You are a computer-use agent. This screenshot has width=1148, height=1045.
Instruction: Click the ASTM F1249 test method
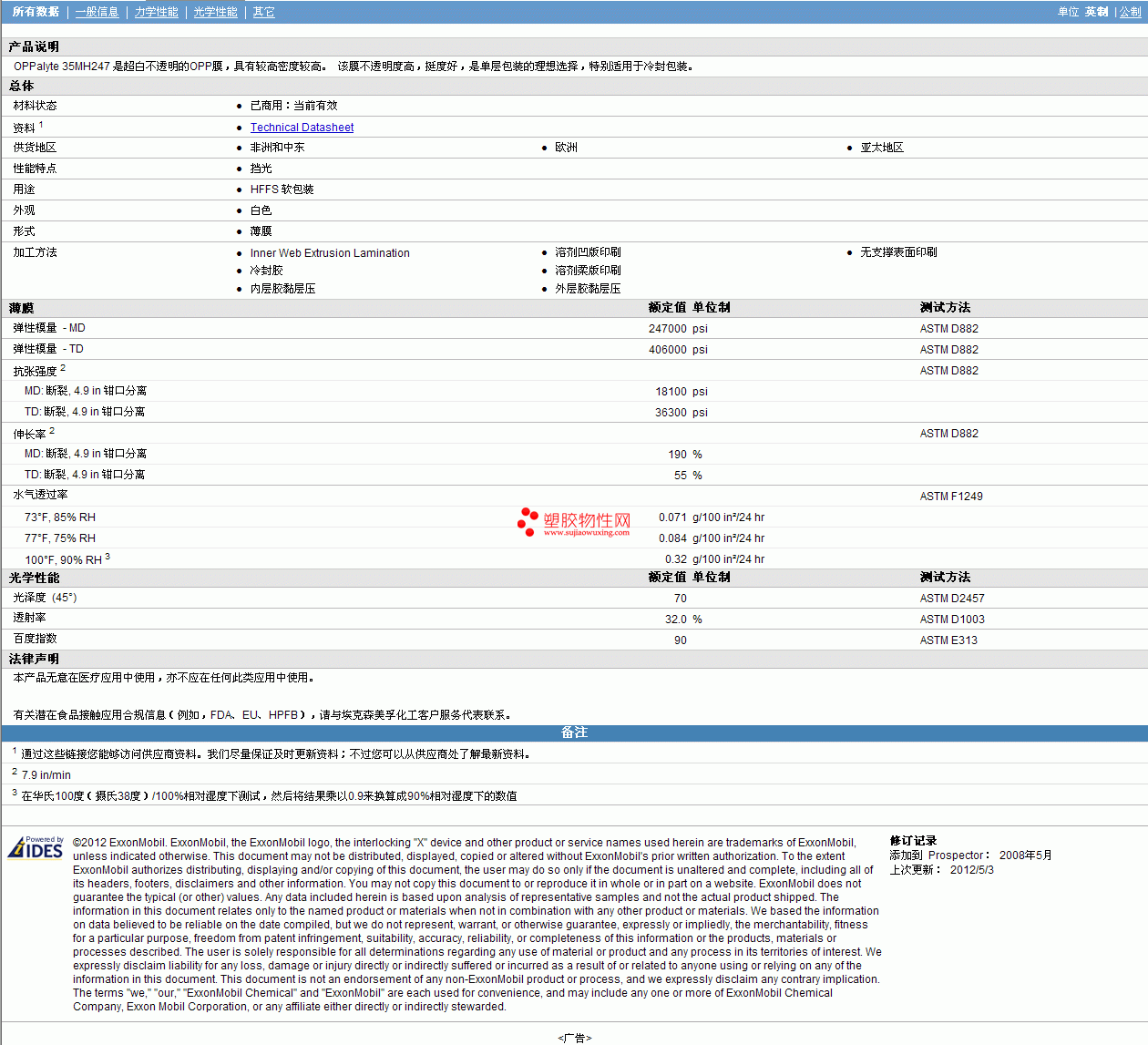pos(951,497)
